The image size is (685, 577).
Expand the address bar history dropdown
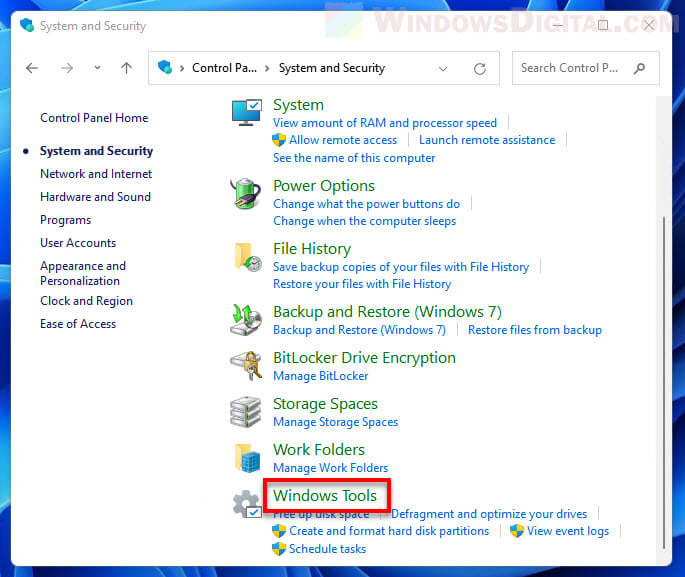[443, 69]
